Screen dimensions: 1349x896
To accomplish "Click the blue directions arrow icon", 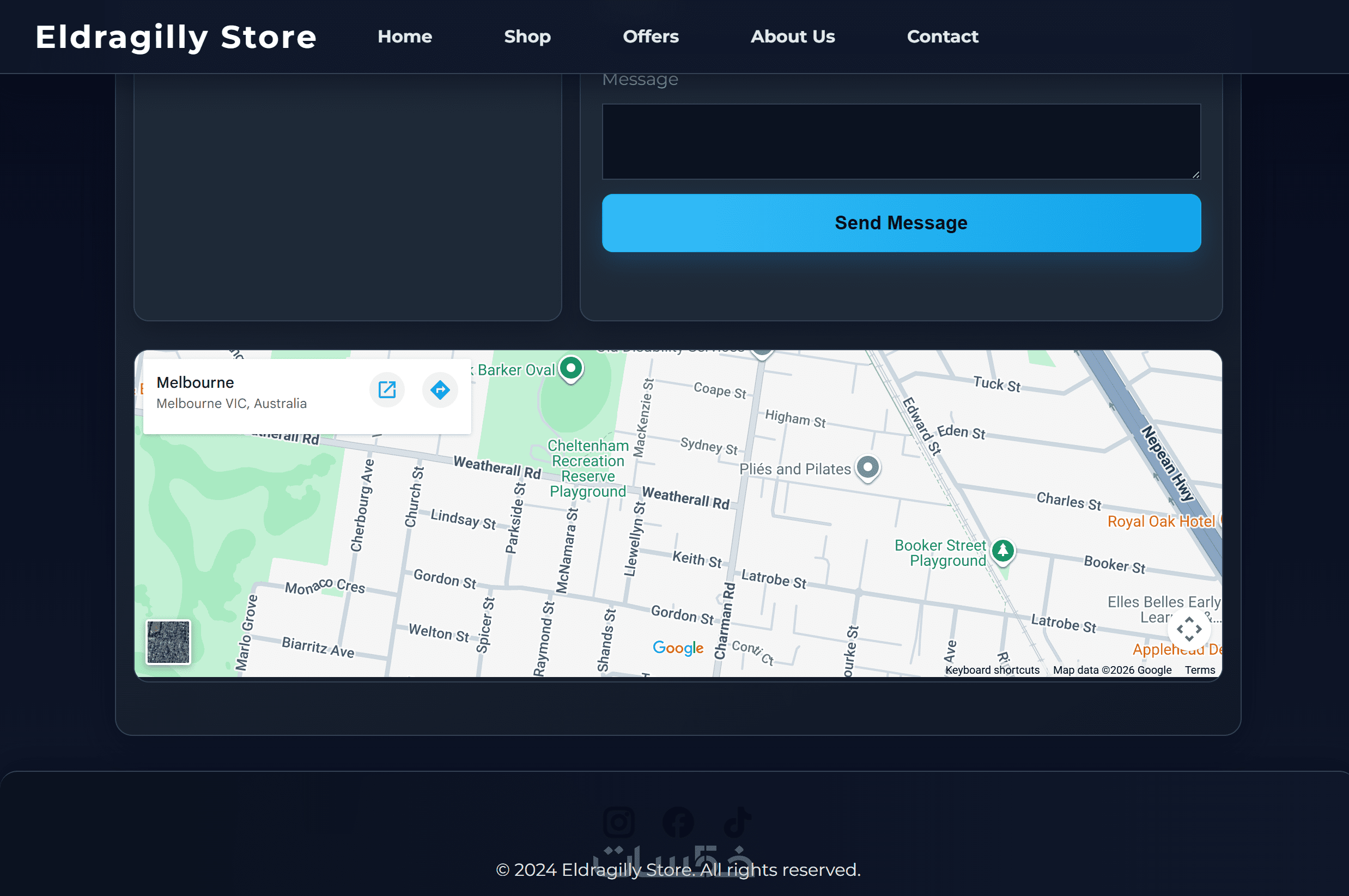I will [440, 391].
